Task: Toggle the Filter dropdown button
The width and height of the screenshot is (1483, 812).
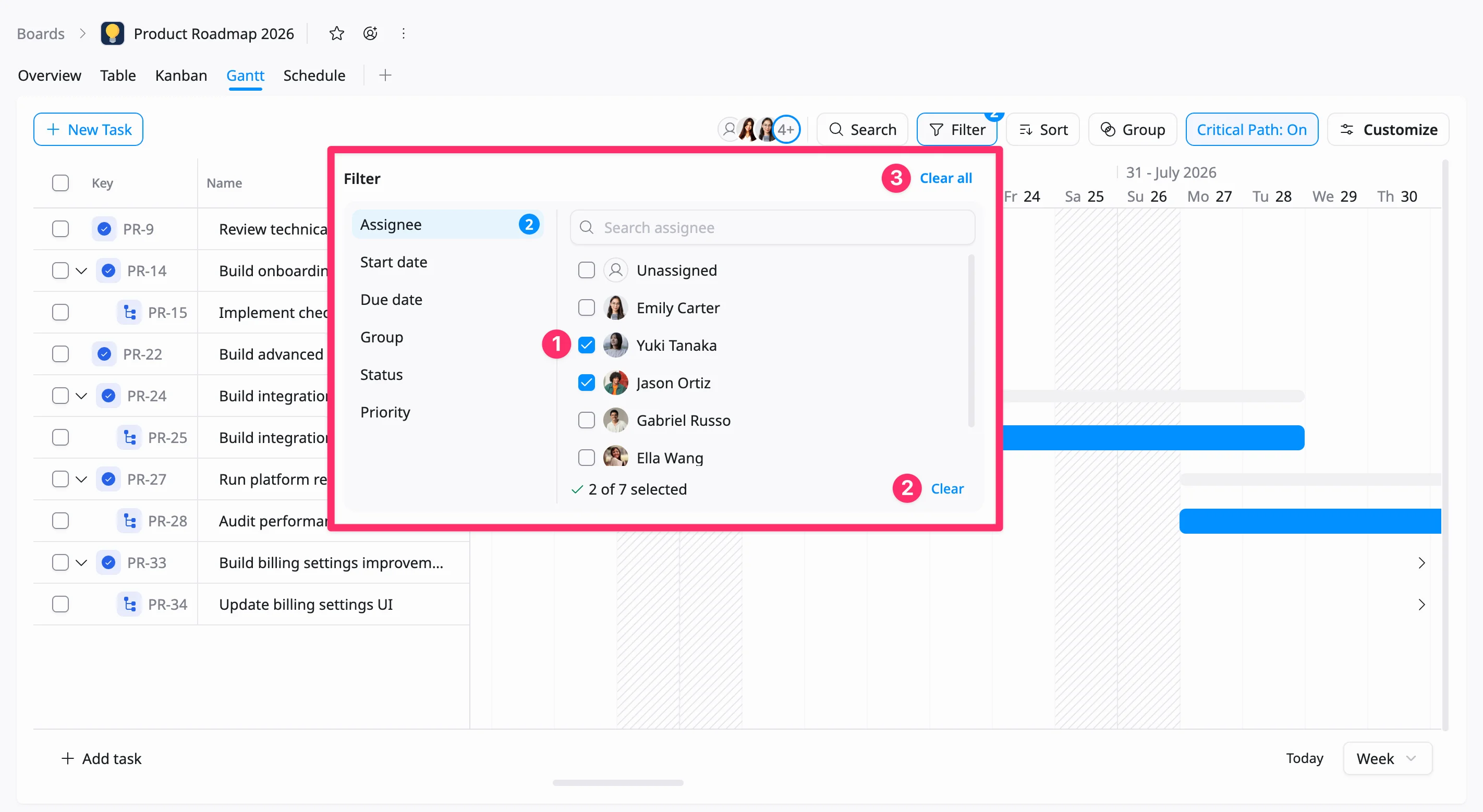Action: point(957,129)
